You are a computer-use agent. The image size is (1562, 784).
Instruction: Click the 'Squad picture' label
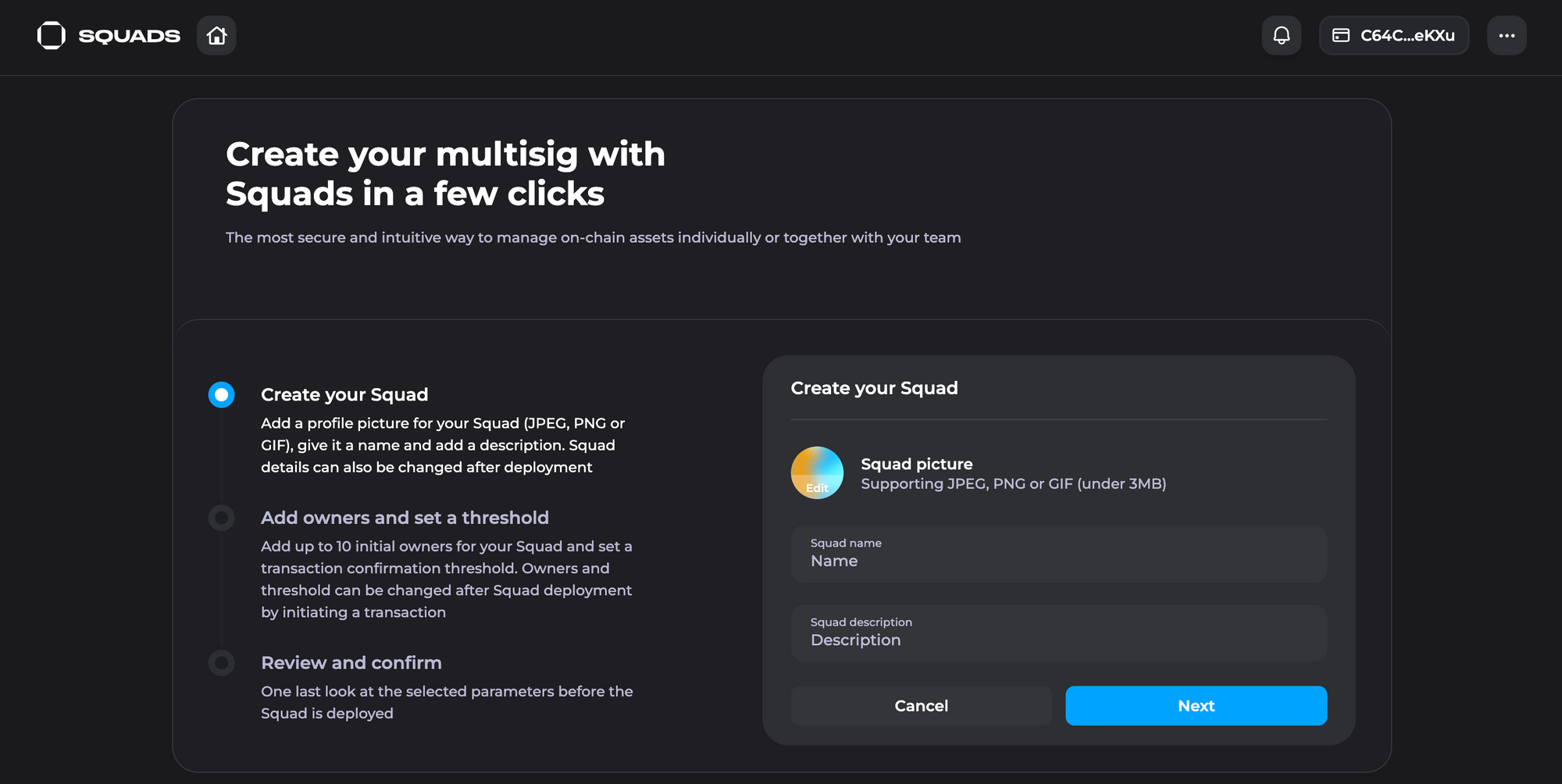(917, 464)
